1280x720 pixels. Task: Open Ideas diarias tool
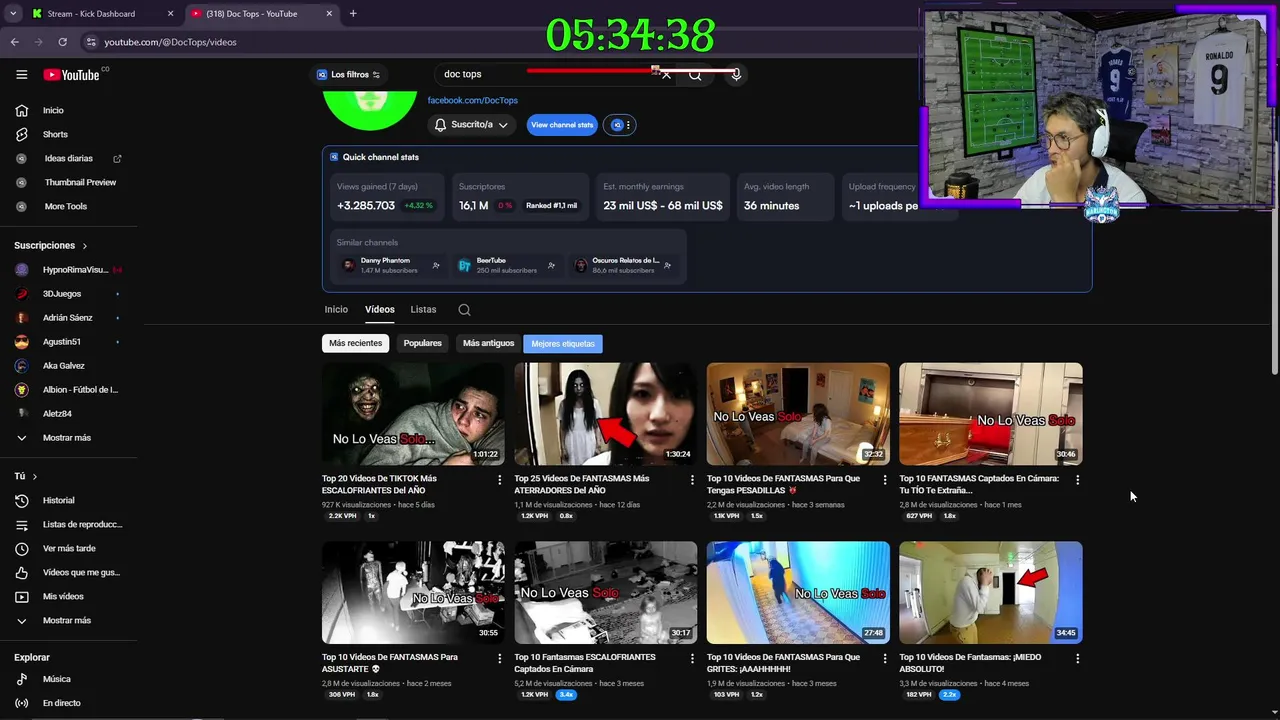68,158
